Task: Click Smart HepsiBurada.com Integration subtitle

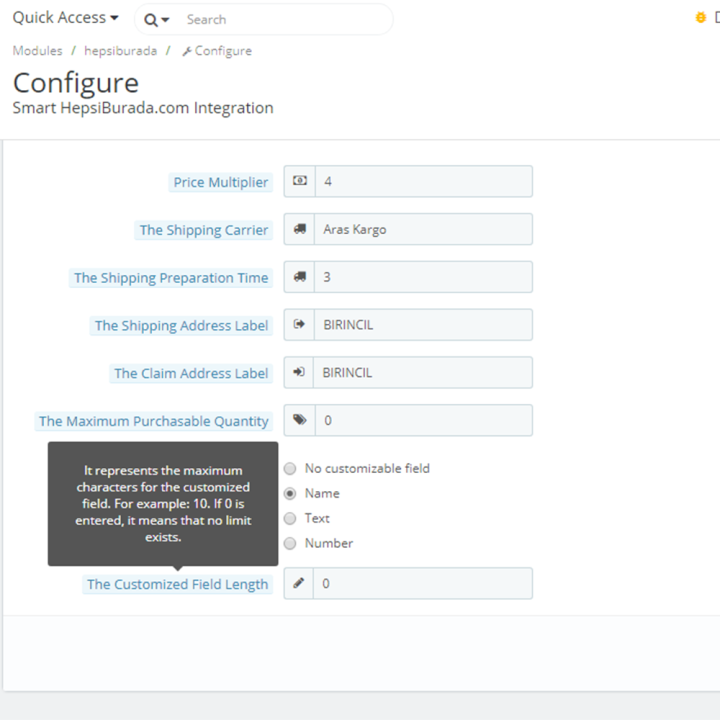Action: click(143, 108)
